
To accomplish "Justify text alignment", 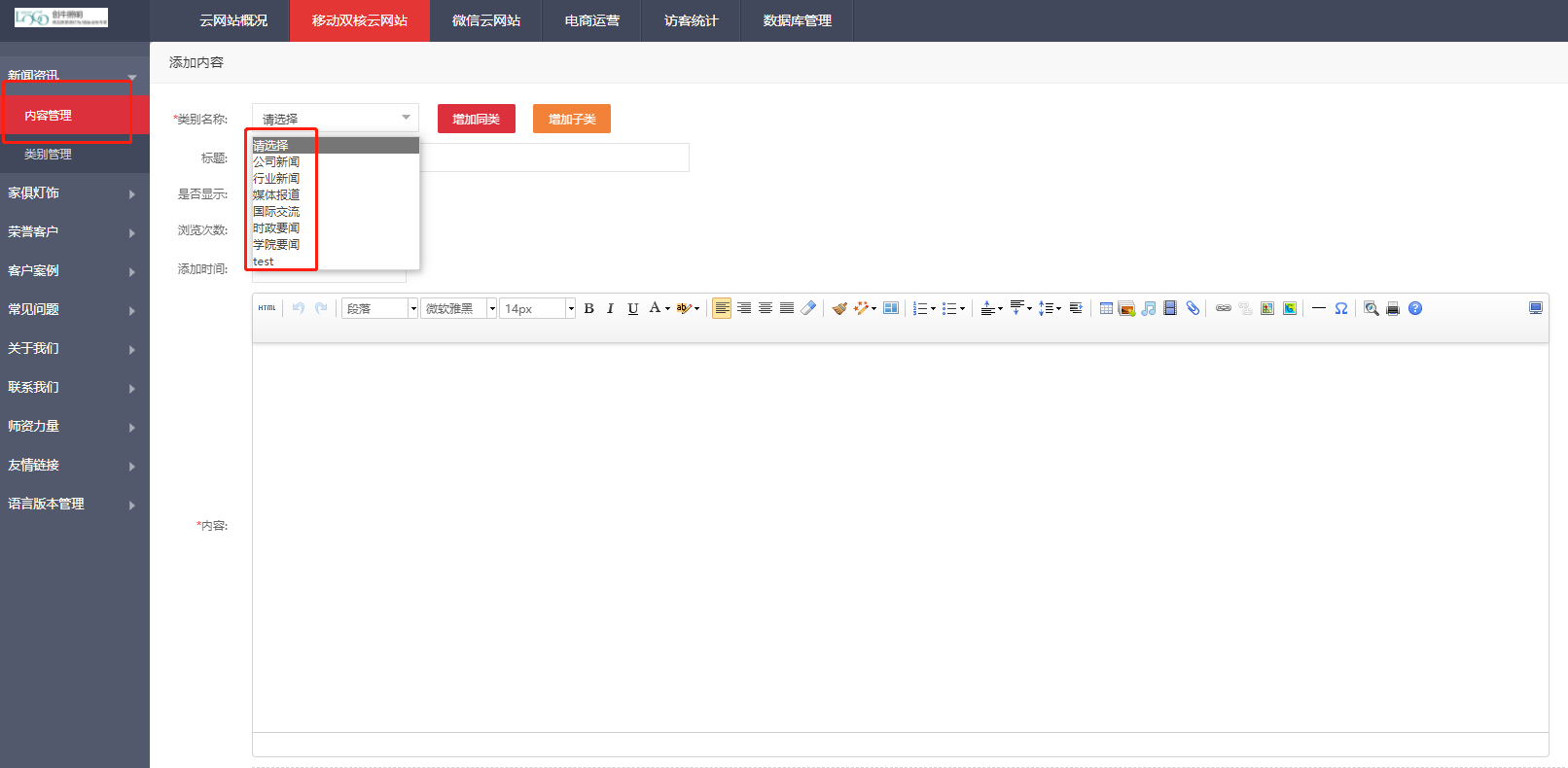I will [x=787, y=308].
